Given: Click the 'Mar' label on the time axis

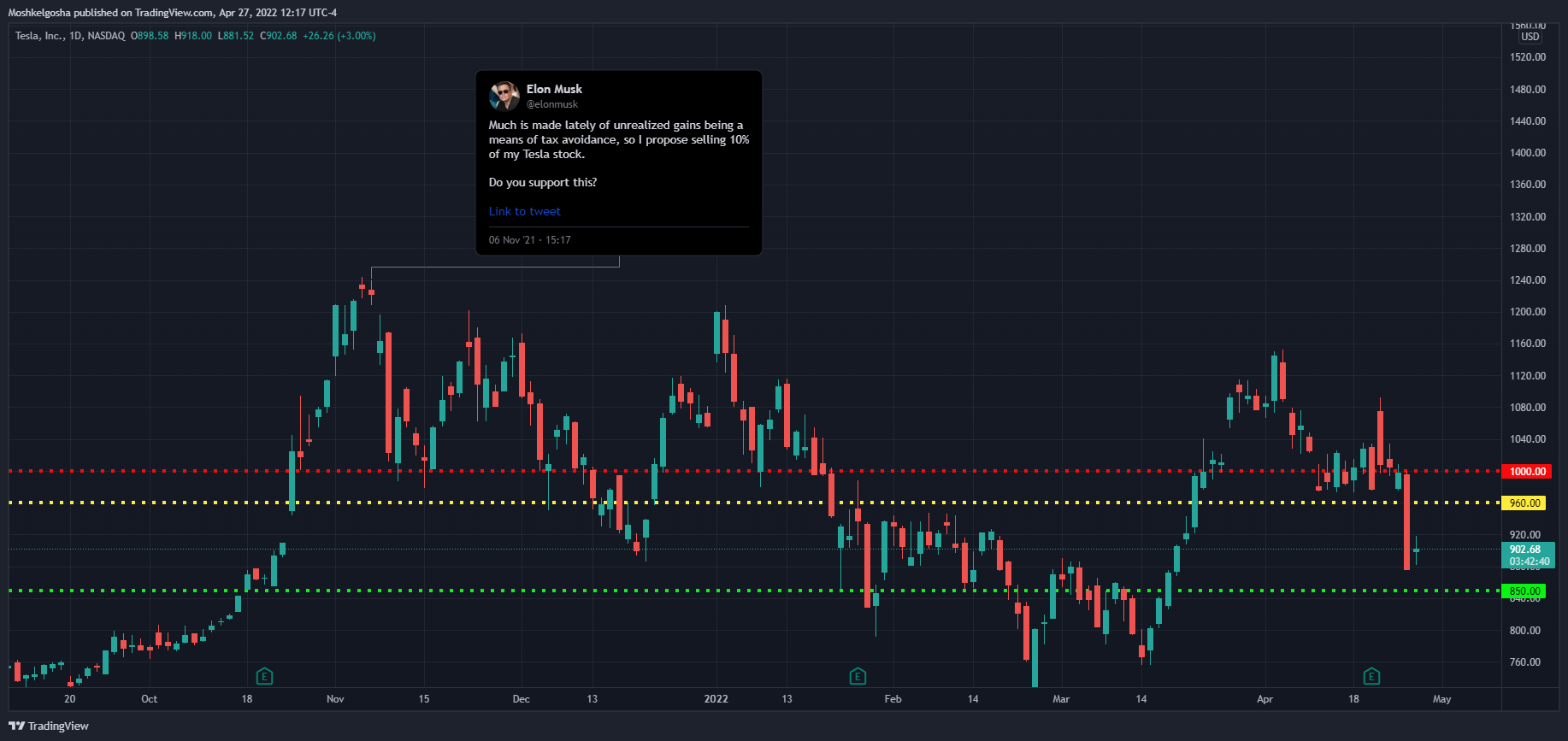Looking at the screenshot, I should point(1061,699).
